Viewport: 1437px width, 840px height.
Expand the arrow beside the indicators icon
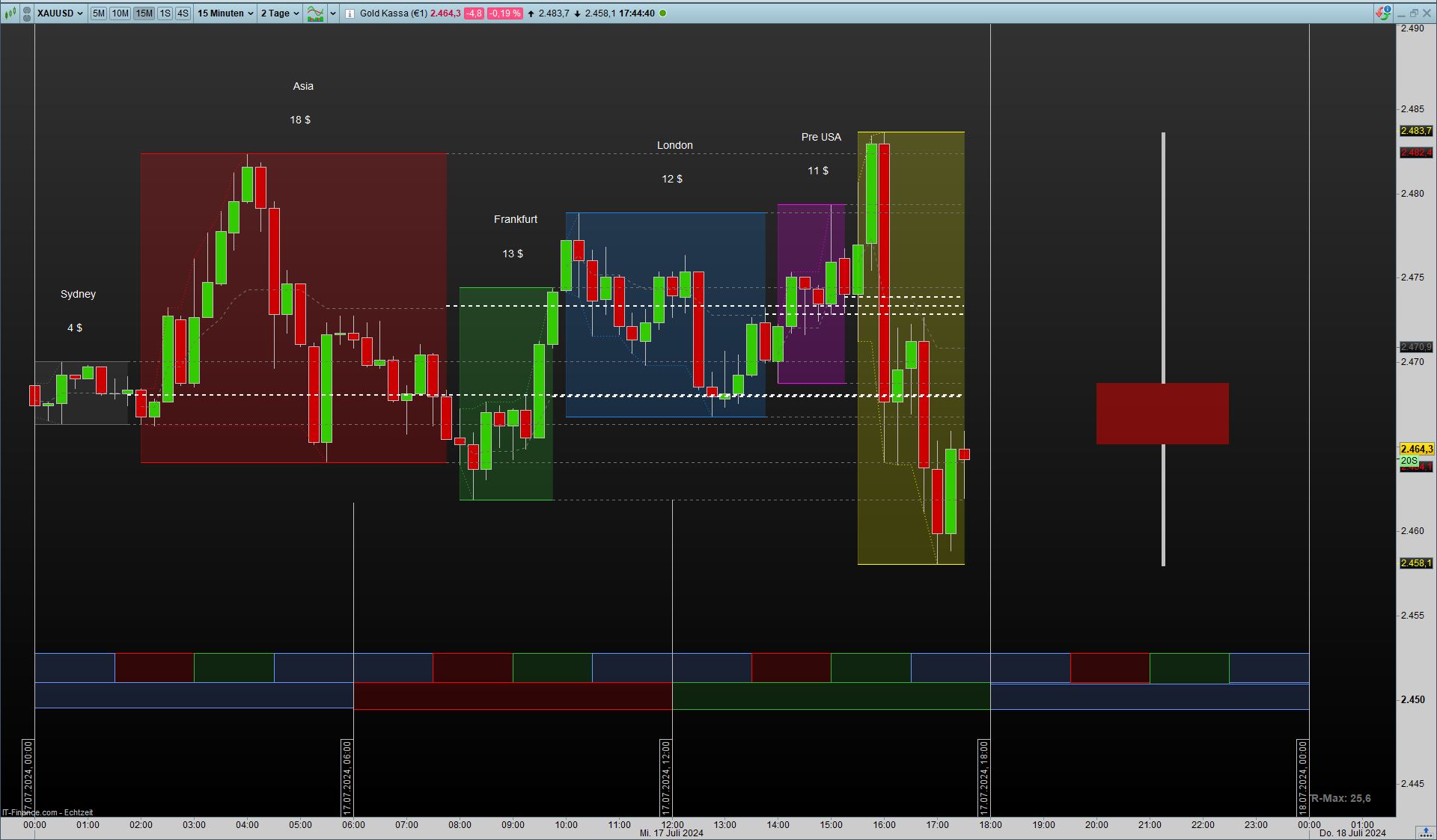pyautogui.click(x=333, y=13)
